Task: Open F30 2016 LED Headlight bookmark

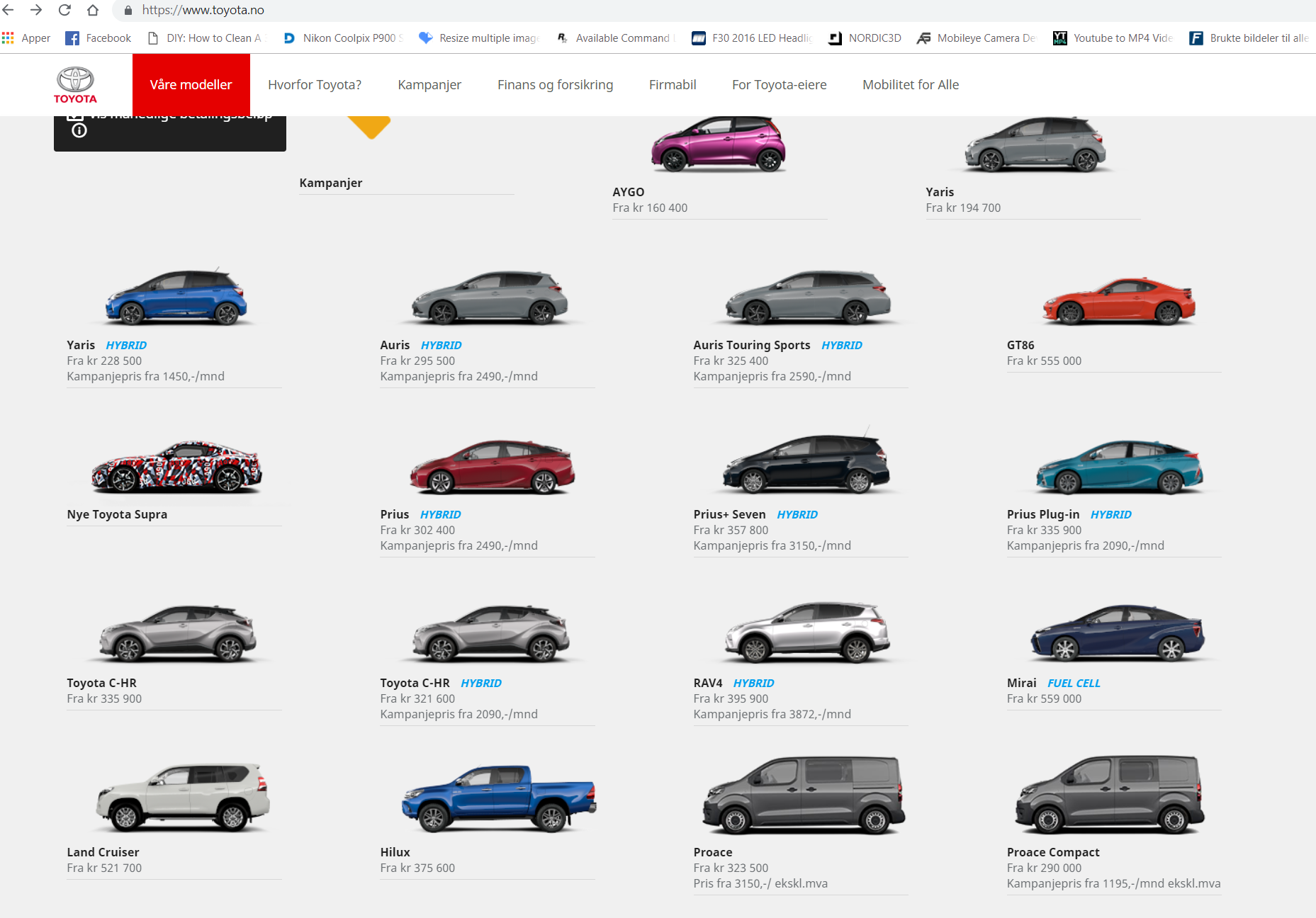Action: tap(752, 38)
